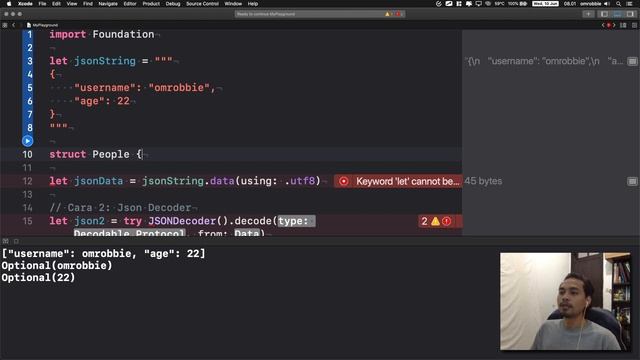Image resolution: width=640 pixels, height=360 pixels.
Task: Click the 'Optional(omrobbie)' console output
Action: point(57,266)
